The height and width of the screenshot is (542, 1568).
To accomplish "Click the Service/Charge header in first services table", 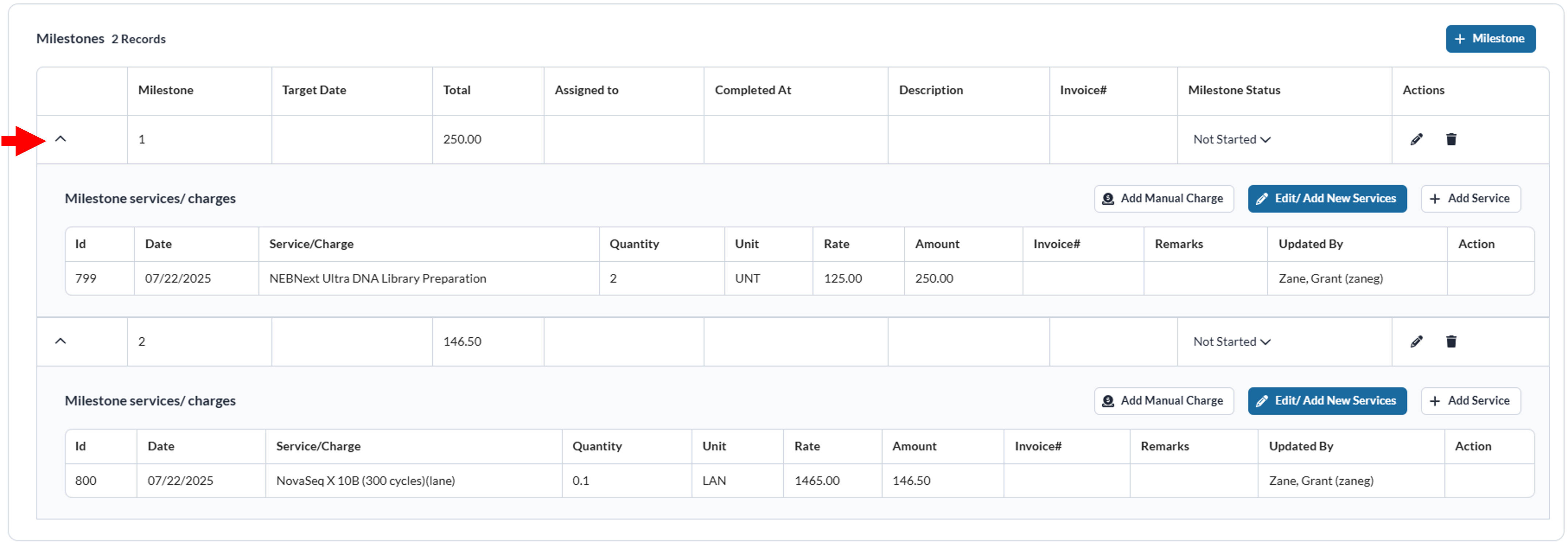I will coord(311,244).
